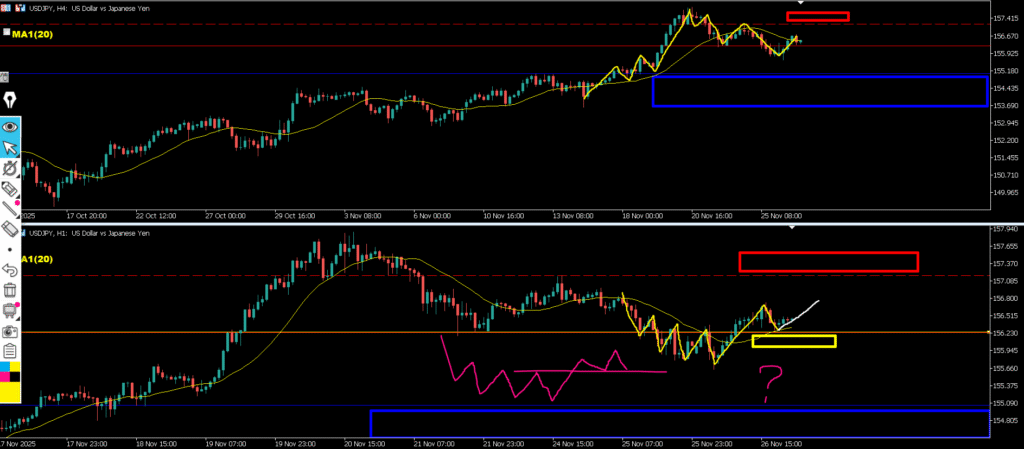
Task: Click the 24 Nov 15:00 time label
Action: pyautogui.click(x=571, y=442)
